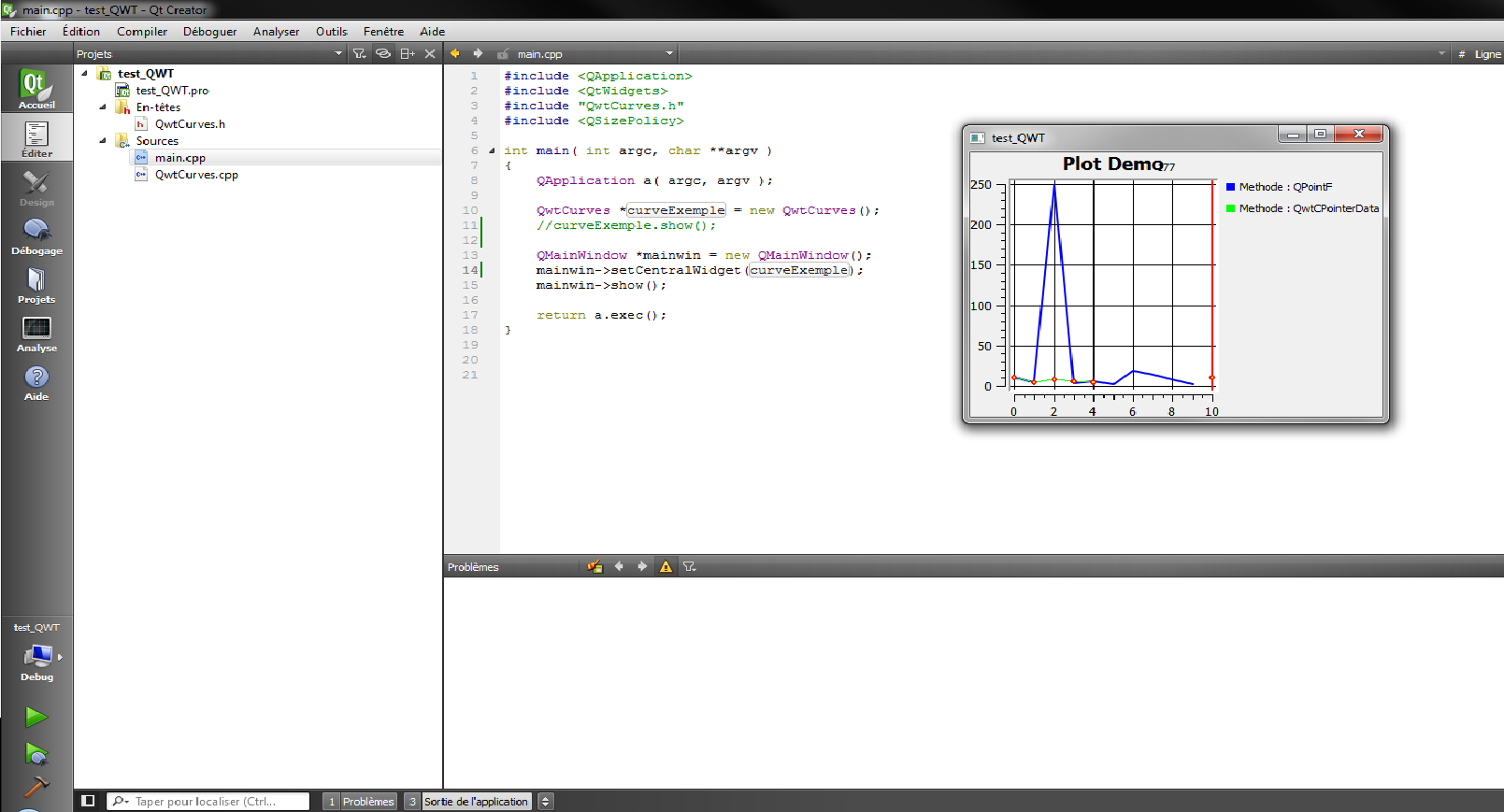Toggle the left sidebar visibility button
1504x812 pixels.
[88, 801]
